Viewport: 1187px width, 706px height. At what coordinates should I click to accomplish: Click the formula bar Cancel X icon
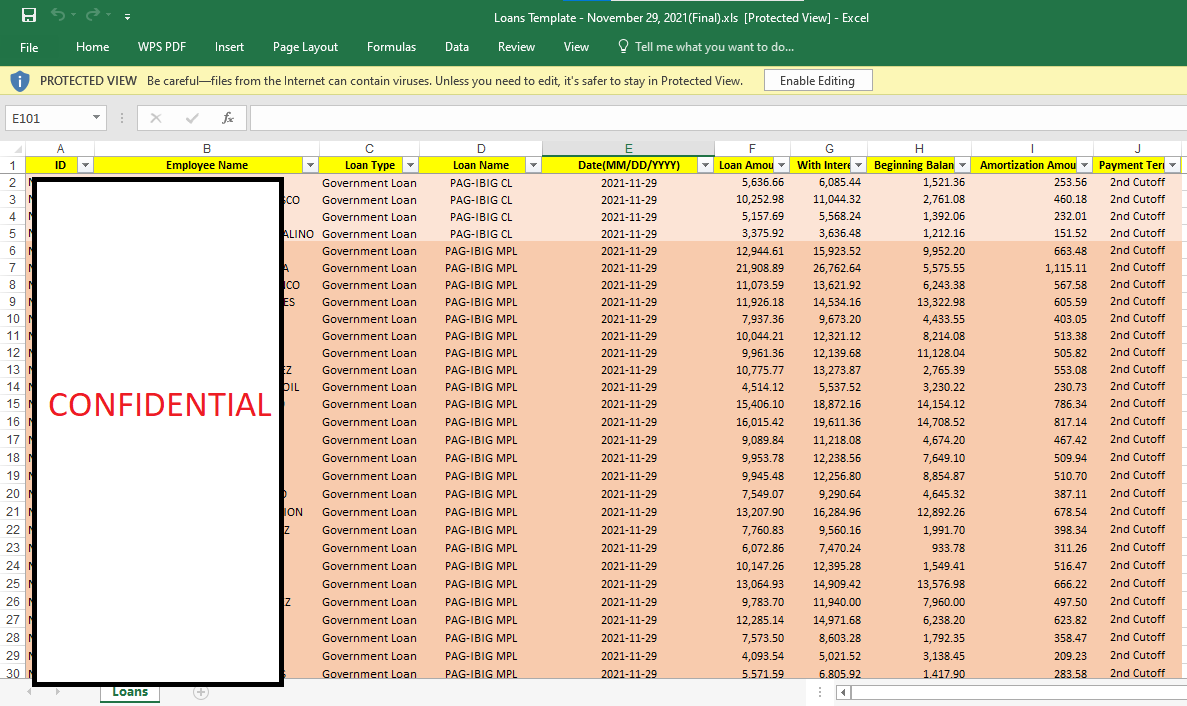pos(156,118)
